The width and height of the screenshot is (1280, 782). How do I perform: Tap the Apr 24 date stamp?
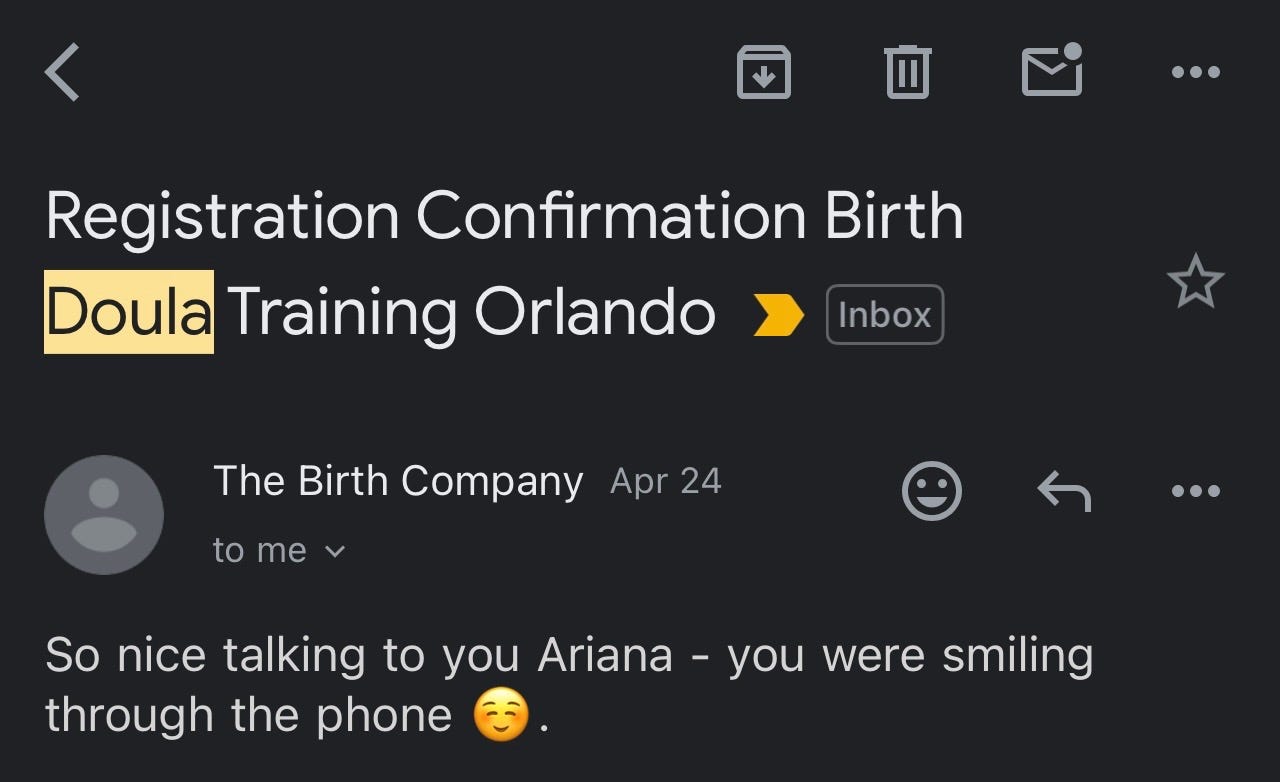tap(666, 482)
